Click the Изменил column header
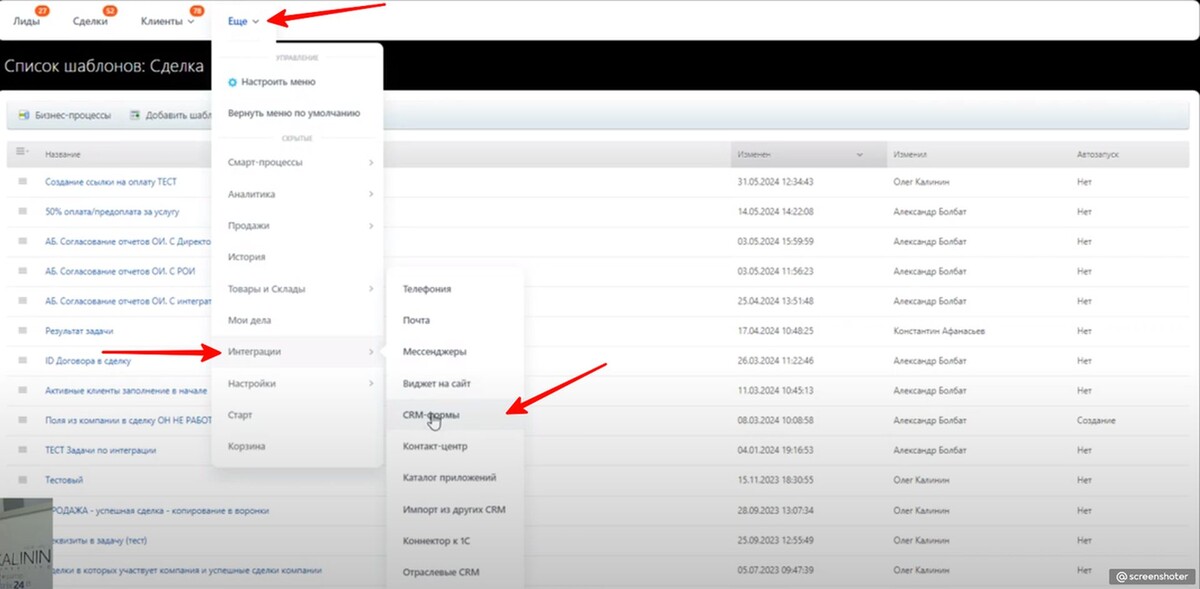The width and height of the screenshot is (1200, 589). pos(910,155)
